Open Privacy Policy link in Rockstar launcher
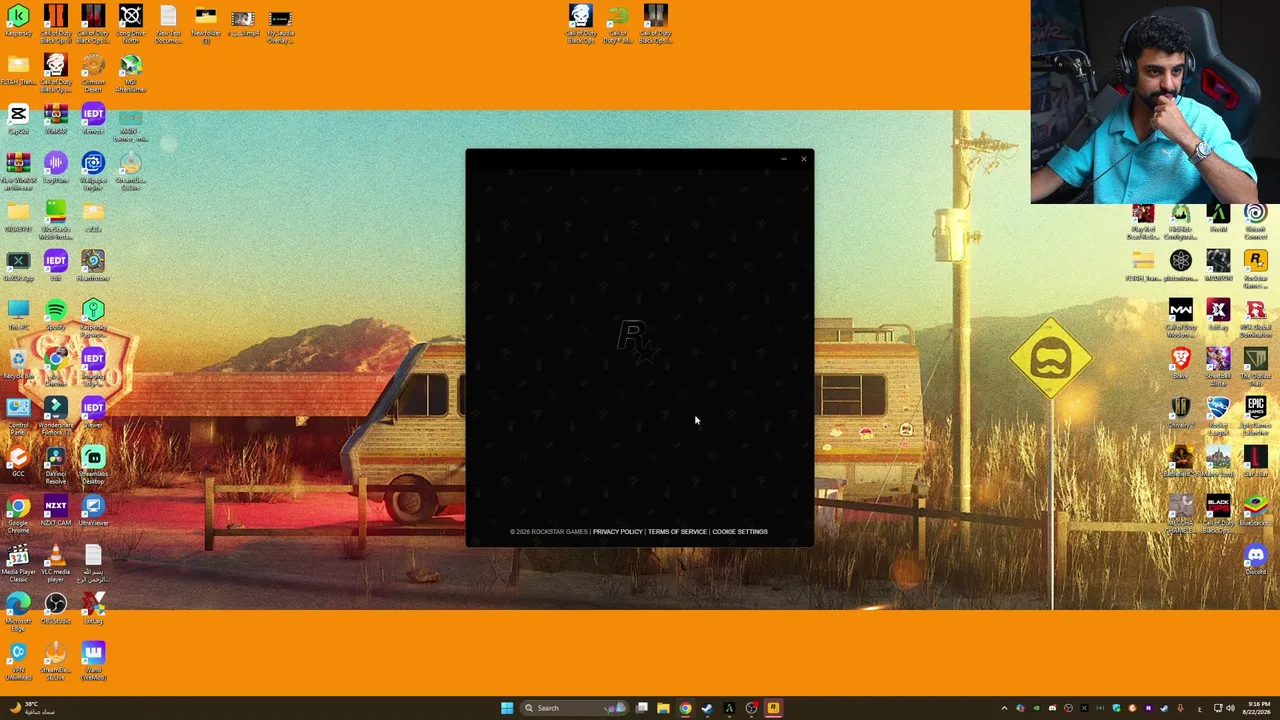The width and height of the screenshot is (1280, 720). (617, 532)
